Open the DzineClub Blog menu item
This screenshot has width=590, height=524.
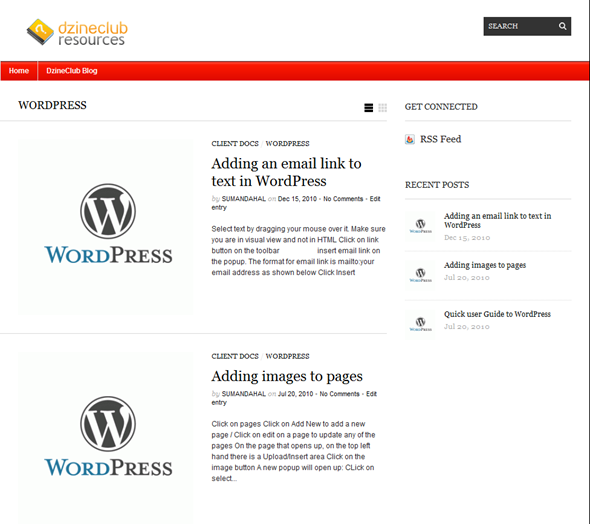coord(71,71)
